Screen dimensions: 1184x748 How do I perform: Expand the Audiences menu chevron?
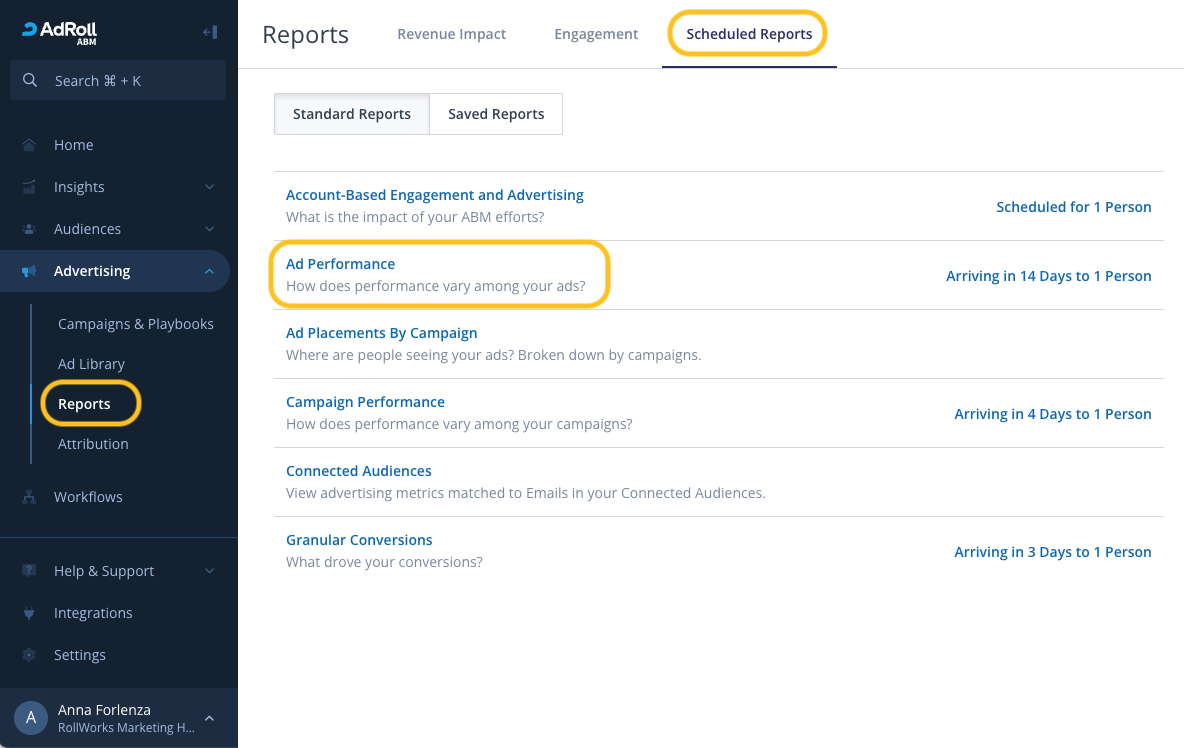(209, 229)
